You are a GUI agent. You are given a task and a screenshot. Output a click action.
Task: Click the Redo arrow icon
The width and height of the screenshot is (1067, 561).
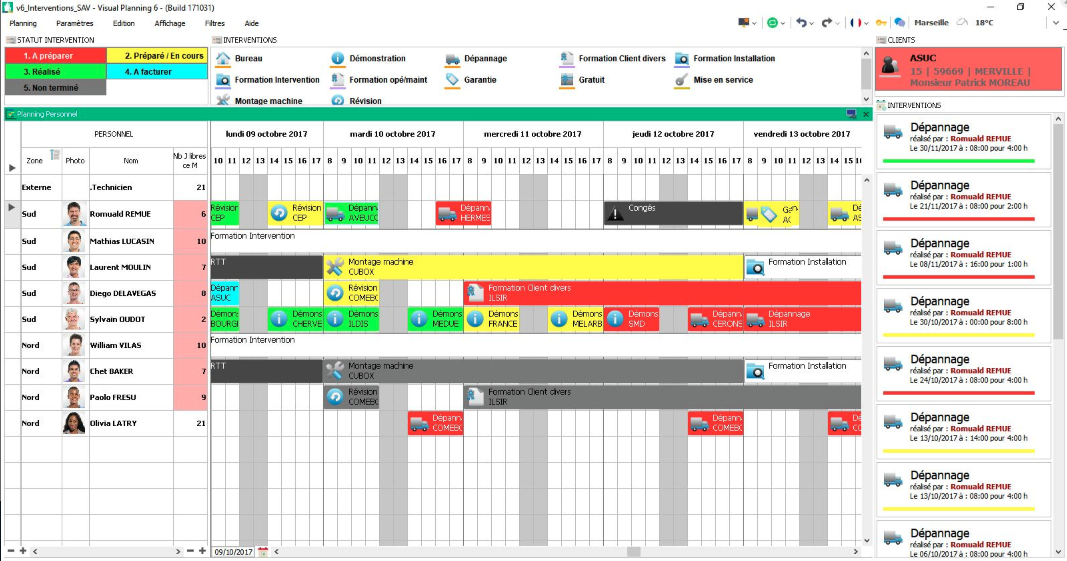pos(826,22)
